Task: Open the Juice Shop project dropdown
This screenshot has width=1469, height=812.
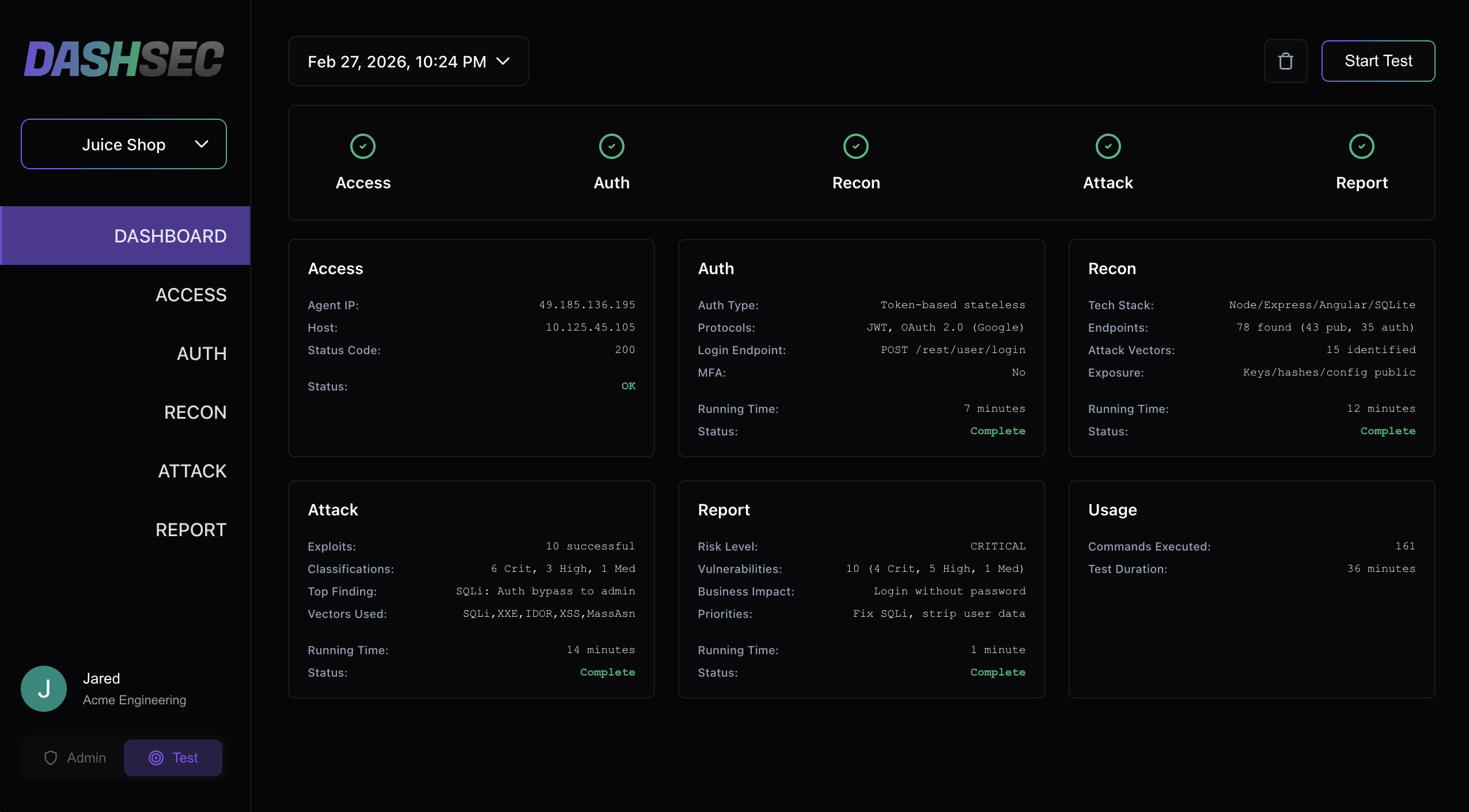Action: [x=124, y=144]
